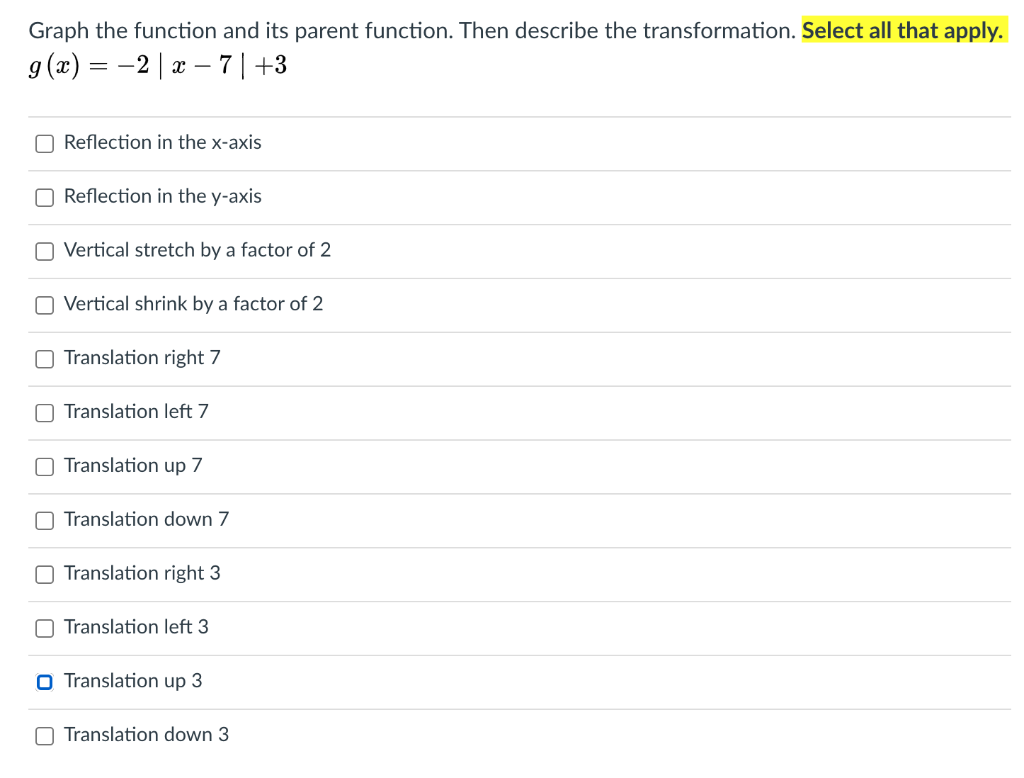This screenshot has height=778, width=1024.
Task: Click the Translation down 3 label text
Action: 146,734
